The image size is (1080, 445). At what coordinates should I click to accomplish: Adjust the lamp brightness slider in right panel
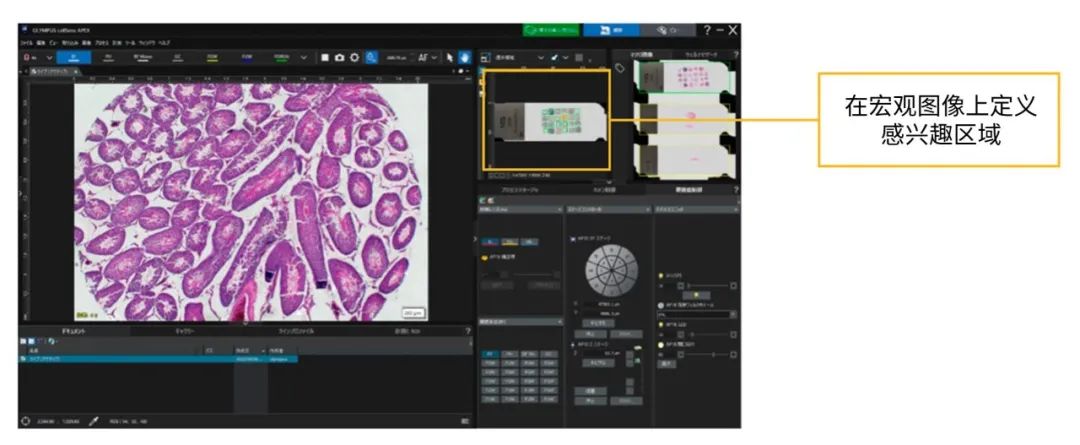point(705,285)
